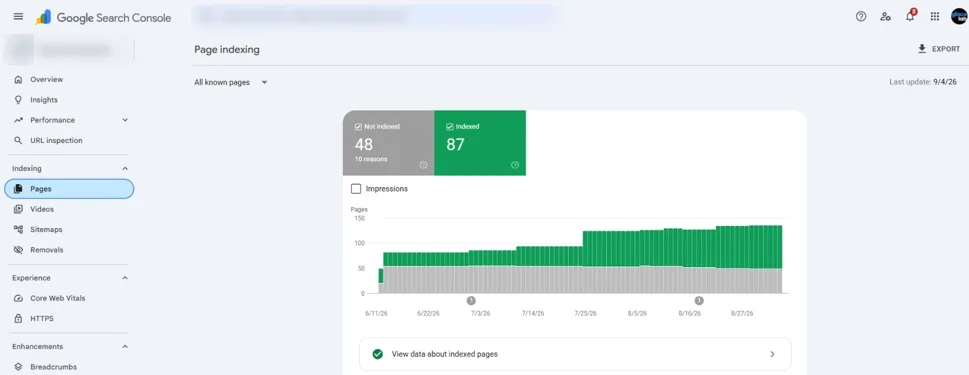Click help icon on Indexed card
Viewport: 969px width, 375px height.
(x=515, y=165)
